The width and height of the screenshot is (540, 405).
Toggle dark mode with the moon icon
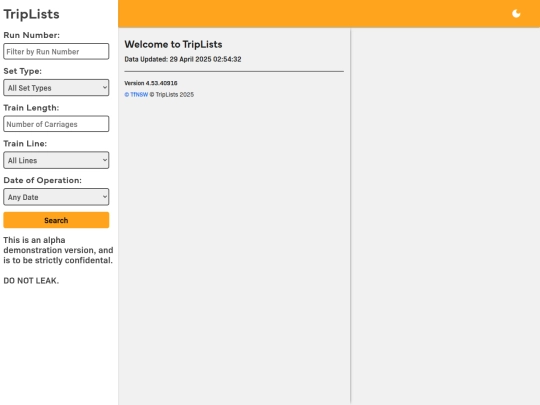[x=516, y=14]
